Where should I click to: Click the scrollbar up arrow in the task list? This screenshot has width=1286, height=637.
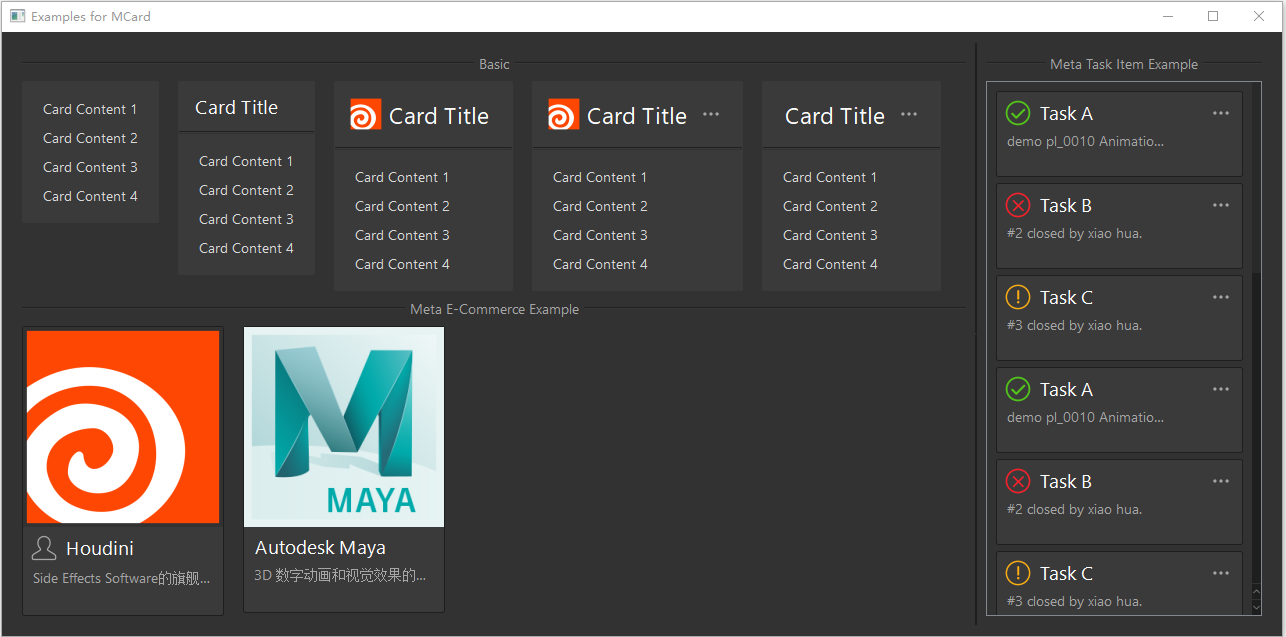(x=1257, y=593)
